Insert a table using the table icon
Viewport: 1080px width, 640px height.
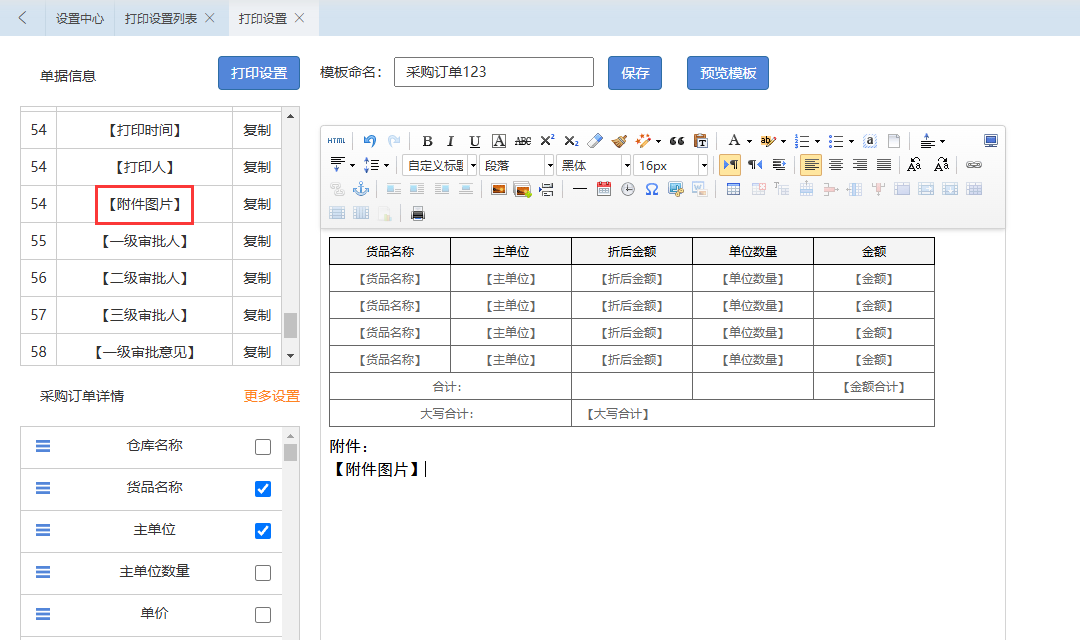tap(733, 189)
